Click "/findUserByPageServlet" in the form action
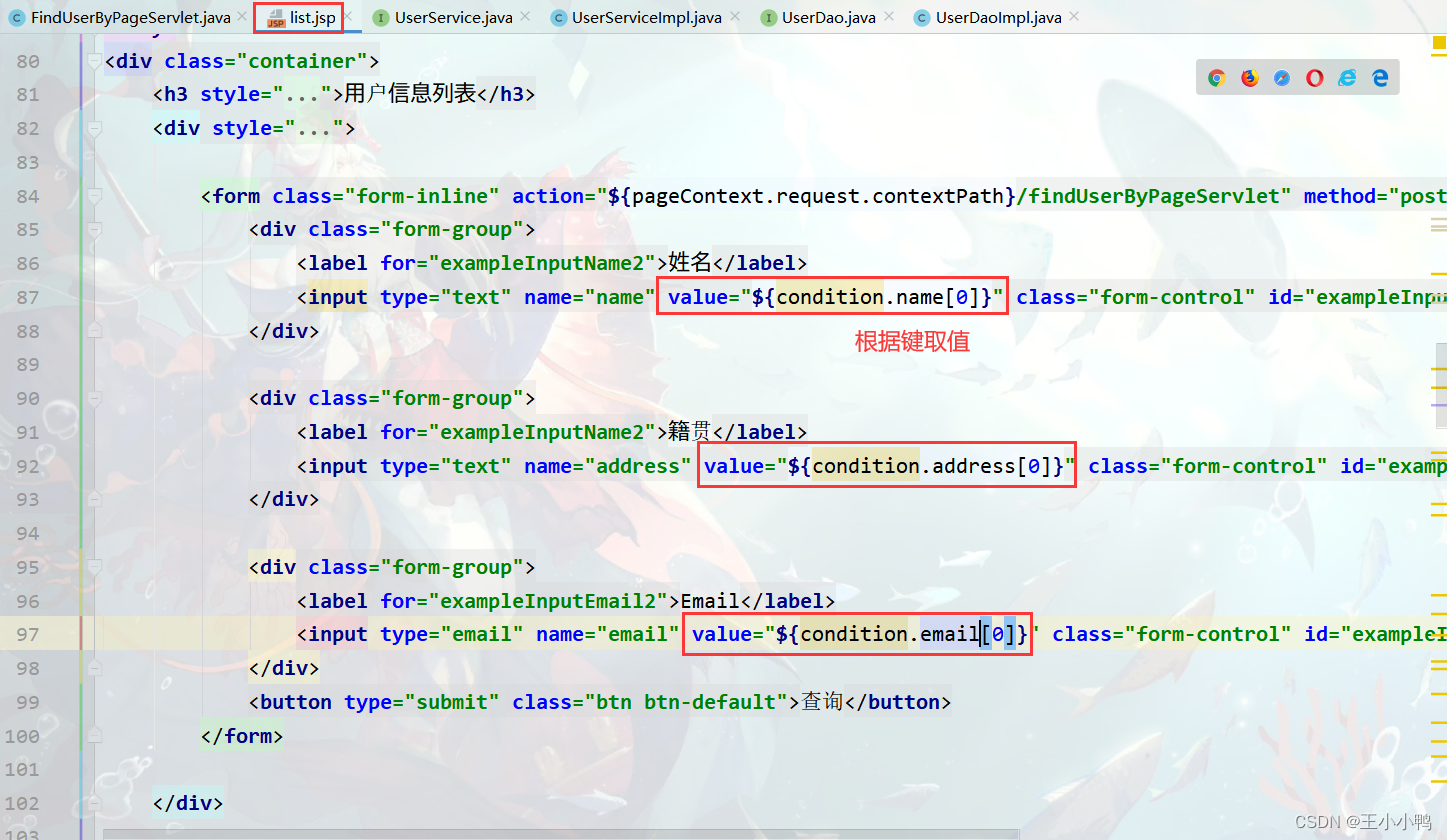1447x840 pixels. pos(1148,196)
